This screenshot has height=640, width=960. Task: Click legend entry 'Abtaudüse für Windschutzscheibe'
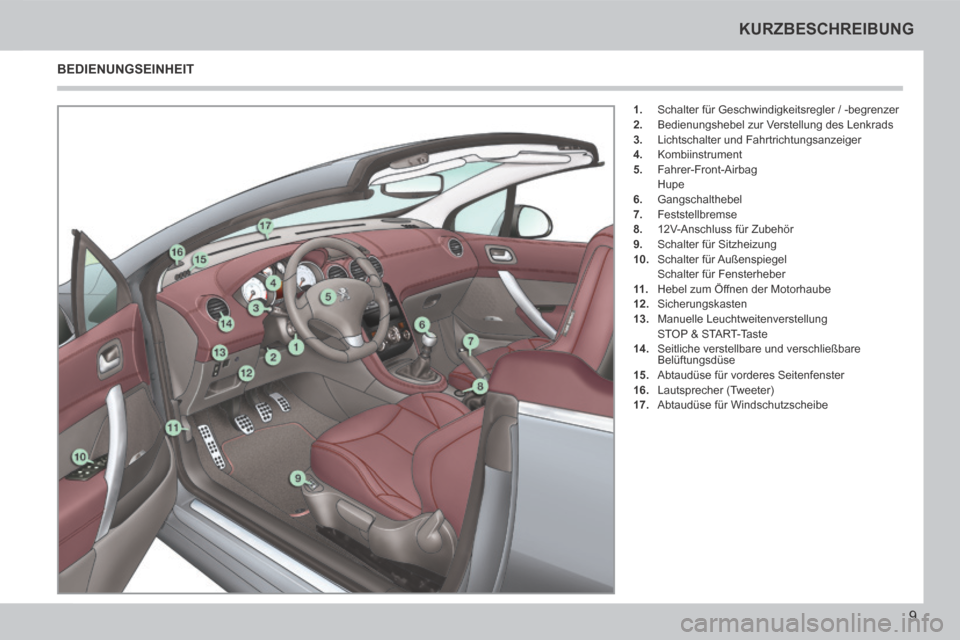[742, 405]
